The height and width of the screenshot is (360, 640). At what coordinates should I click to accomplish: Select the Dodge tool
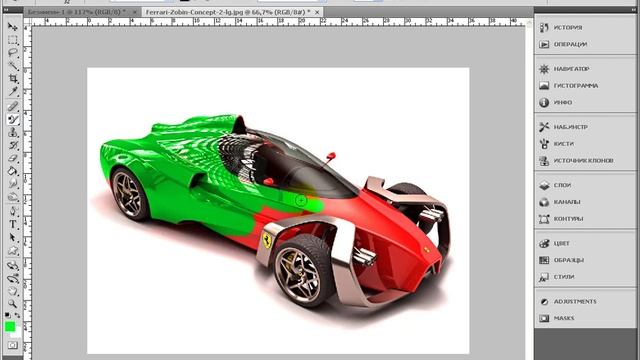tap(13, 197)
